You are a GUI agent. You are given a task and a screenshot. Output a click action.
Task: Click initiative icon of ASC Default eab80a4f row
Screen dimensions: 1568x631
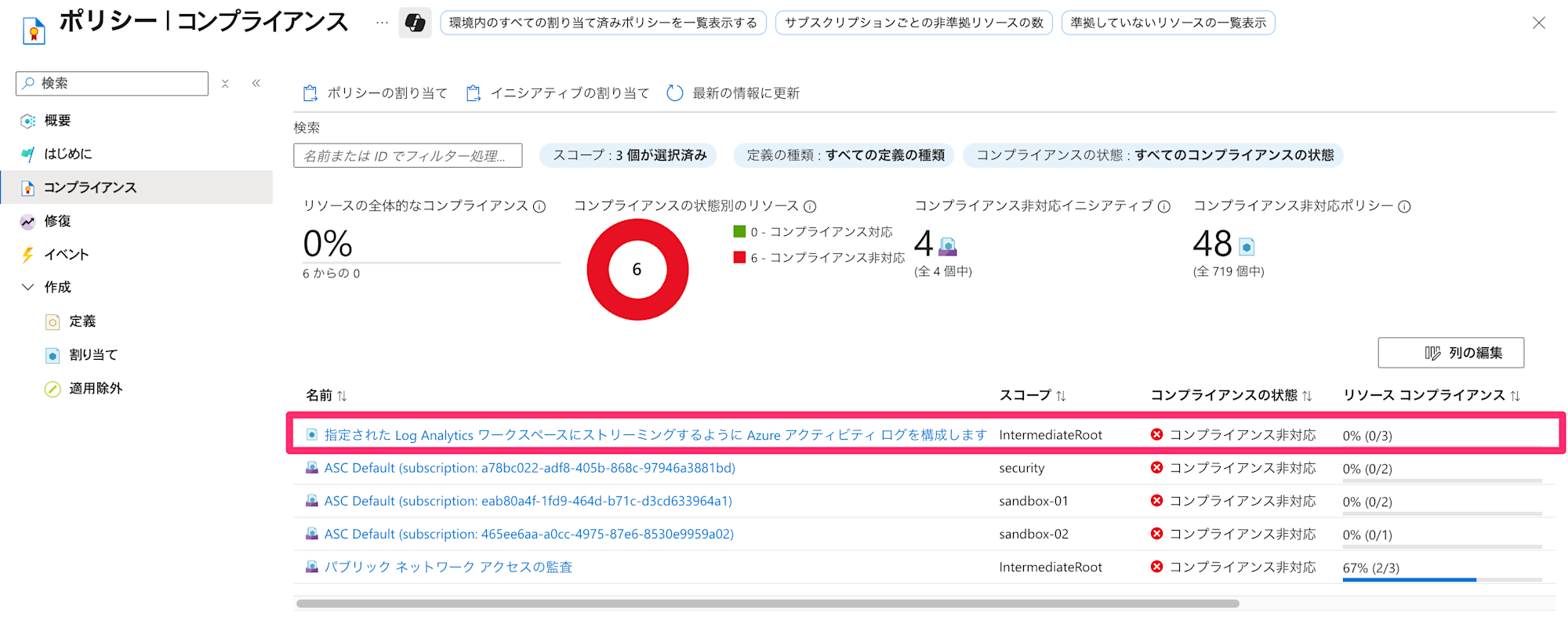click(x=311, y=500)
